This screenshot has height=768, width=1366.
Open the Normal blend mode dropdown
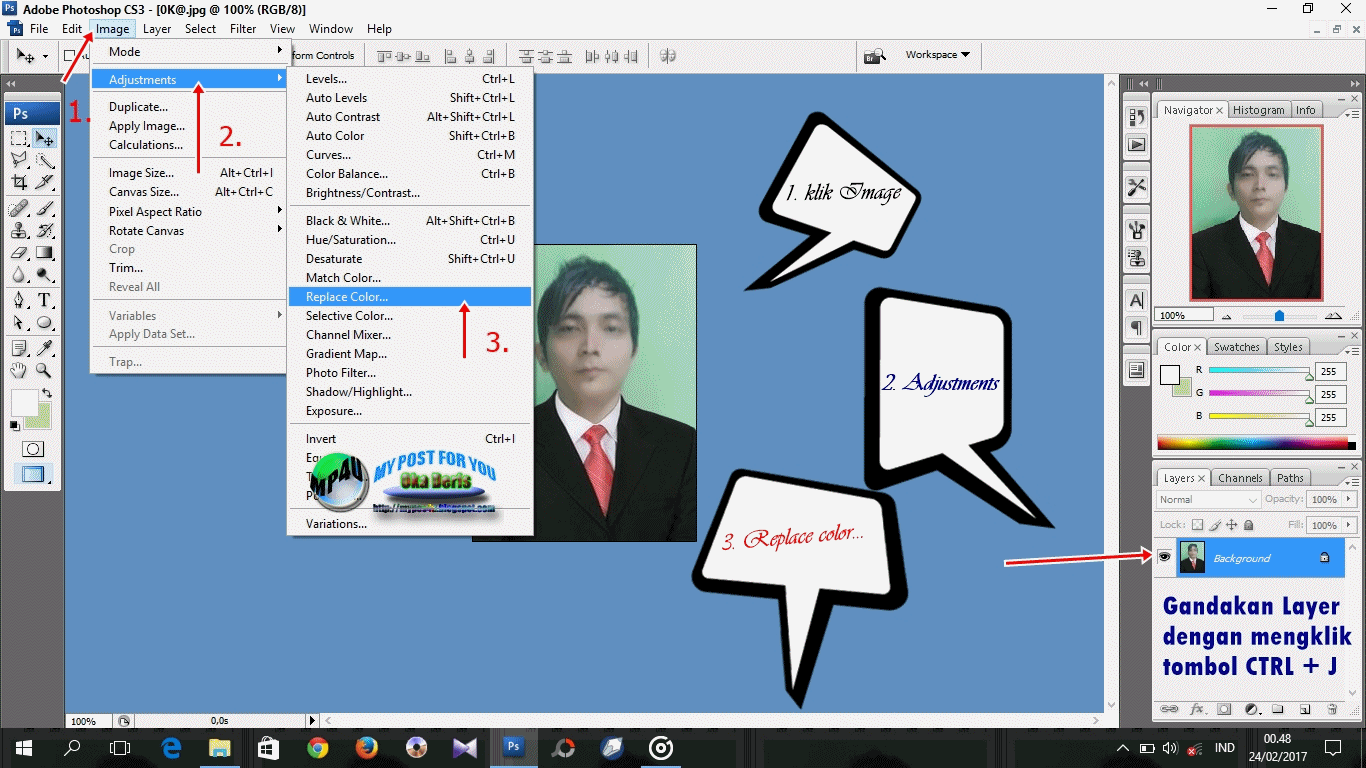[1208, 499]
